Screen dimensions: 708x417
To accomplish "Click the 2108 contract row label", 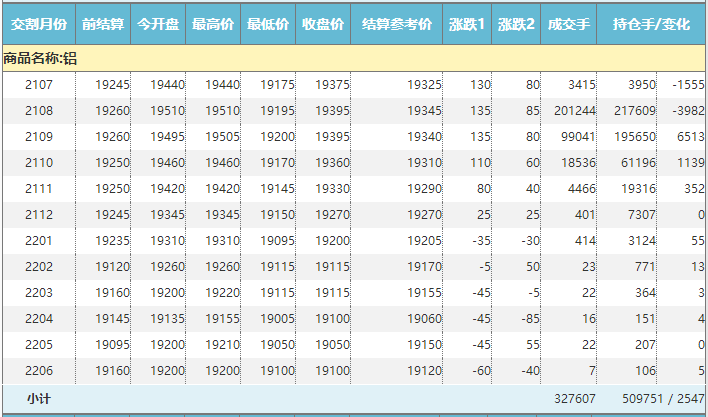I will tap(38, 111).
